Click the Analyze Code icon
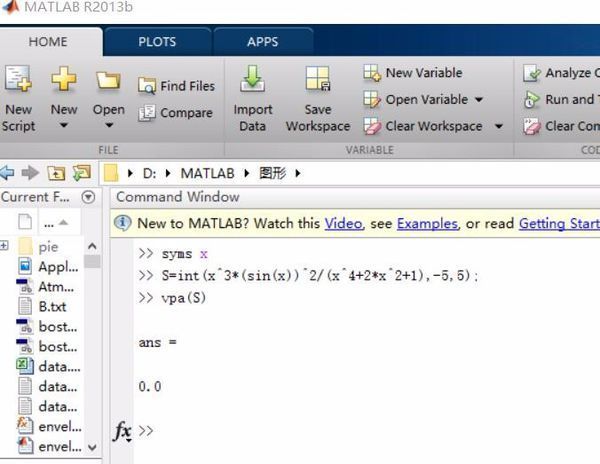 531,73
